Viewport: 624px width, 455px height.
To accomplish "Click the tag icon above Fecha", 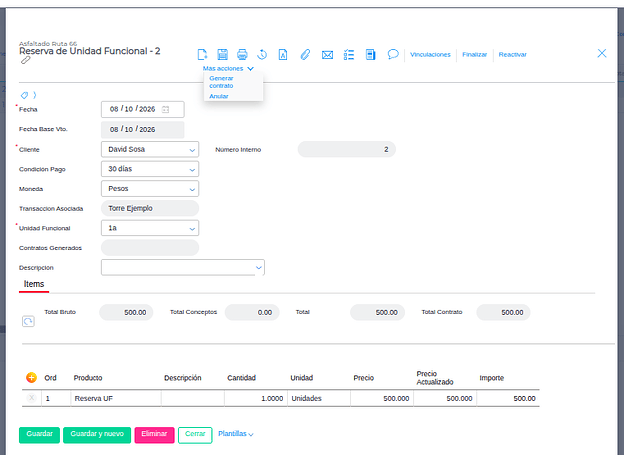I will [24, 95].
